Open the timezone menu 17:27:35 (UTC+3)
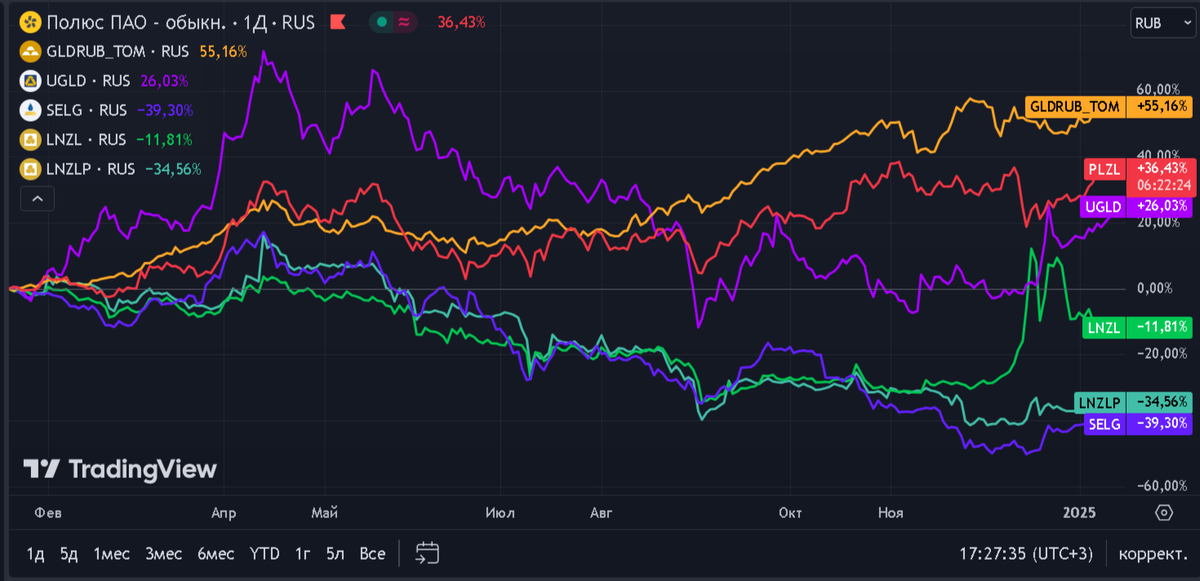This screenshot has width=1200, height=581. coord(1025,553)
